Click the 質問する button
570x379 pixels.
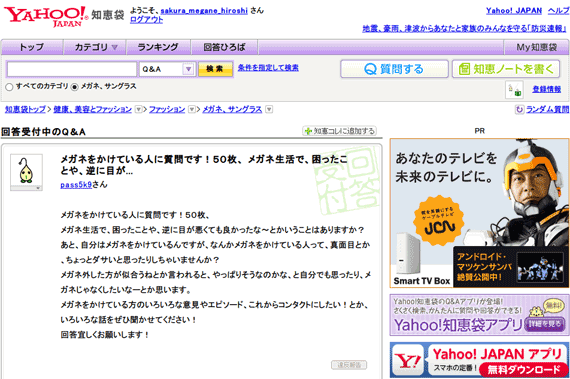(x=394, y=69)
